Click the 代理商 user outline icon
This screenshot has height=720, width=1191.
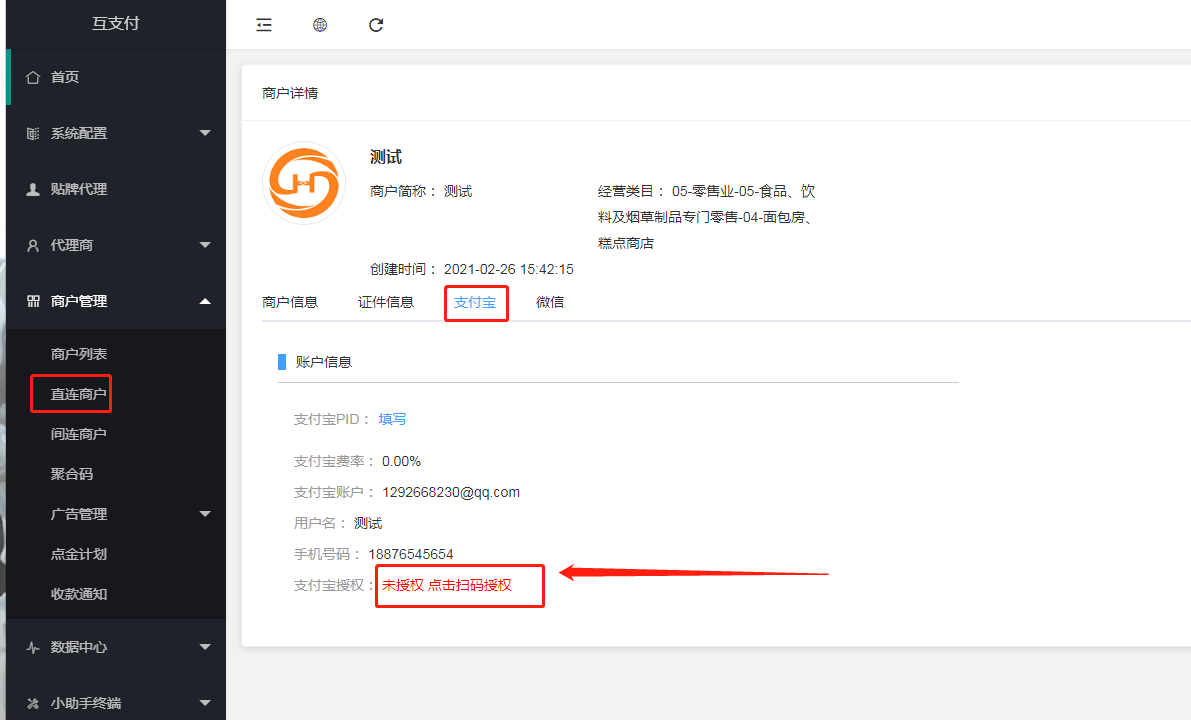33,245
